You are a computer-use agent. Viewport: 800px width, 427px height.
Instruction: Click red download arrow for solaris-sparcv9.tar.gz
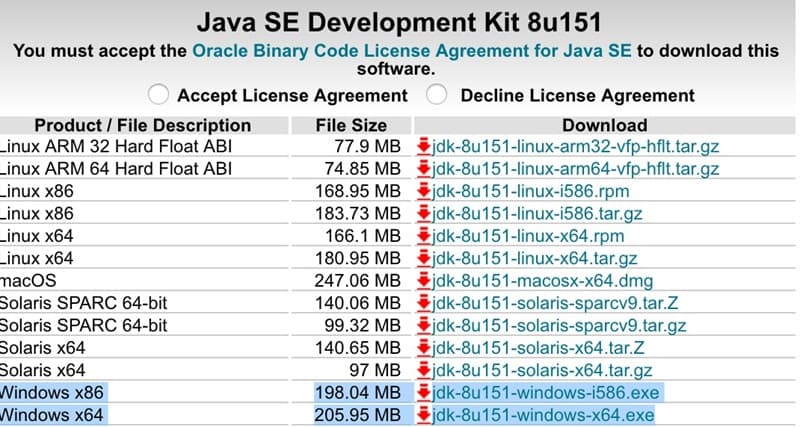tap(423, 326)
